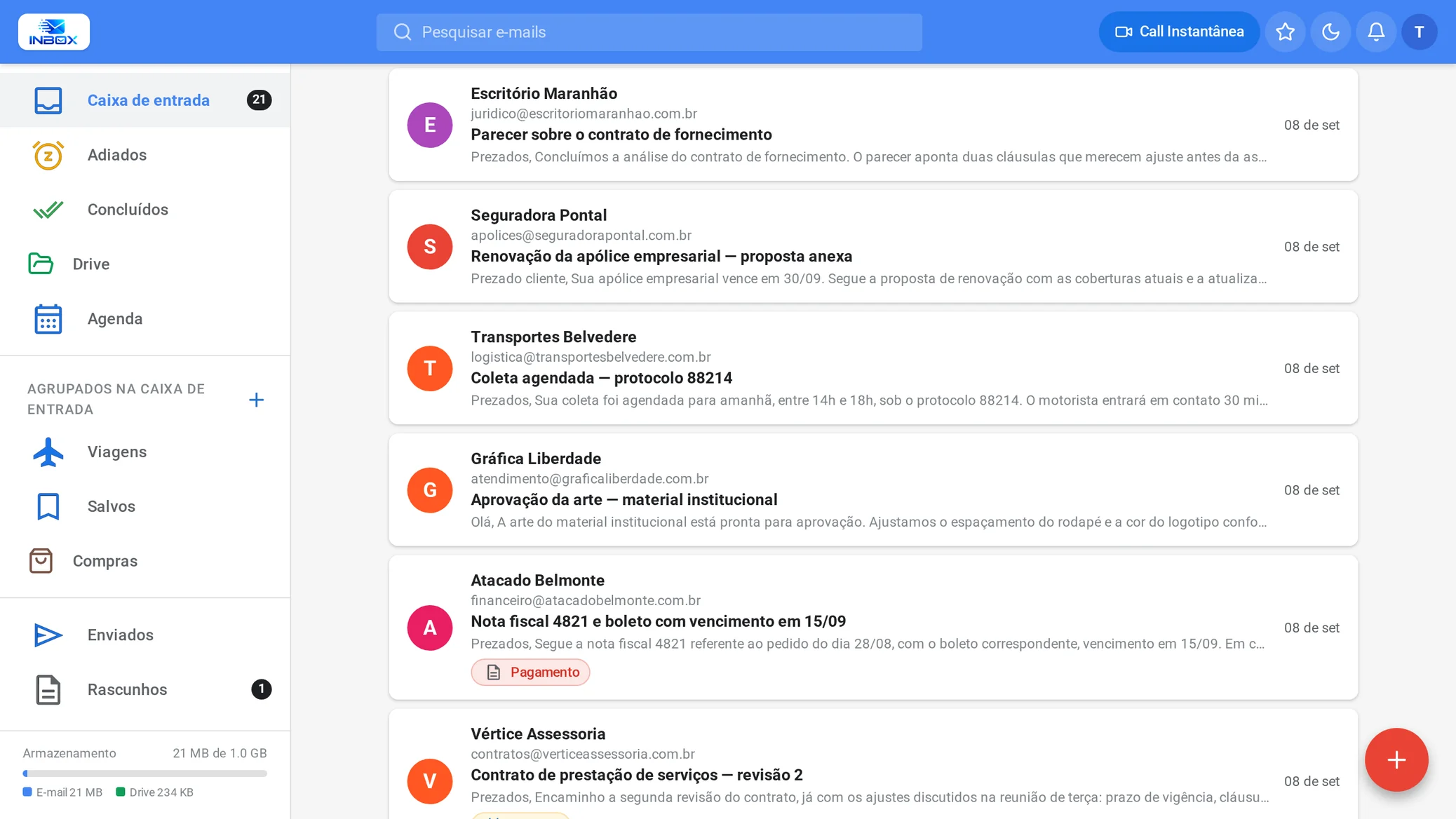Click the 21 MB de 1.0 GB storage text
The height and width of the screenshot is (819, 1456).
[x=220, y=754]
